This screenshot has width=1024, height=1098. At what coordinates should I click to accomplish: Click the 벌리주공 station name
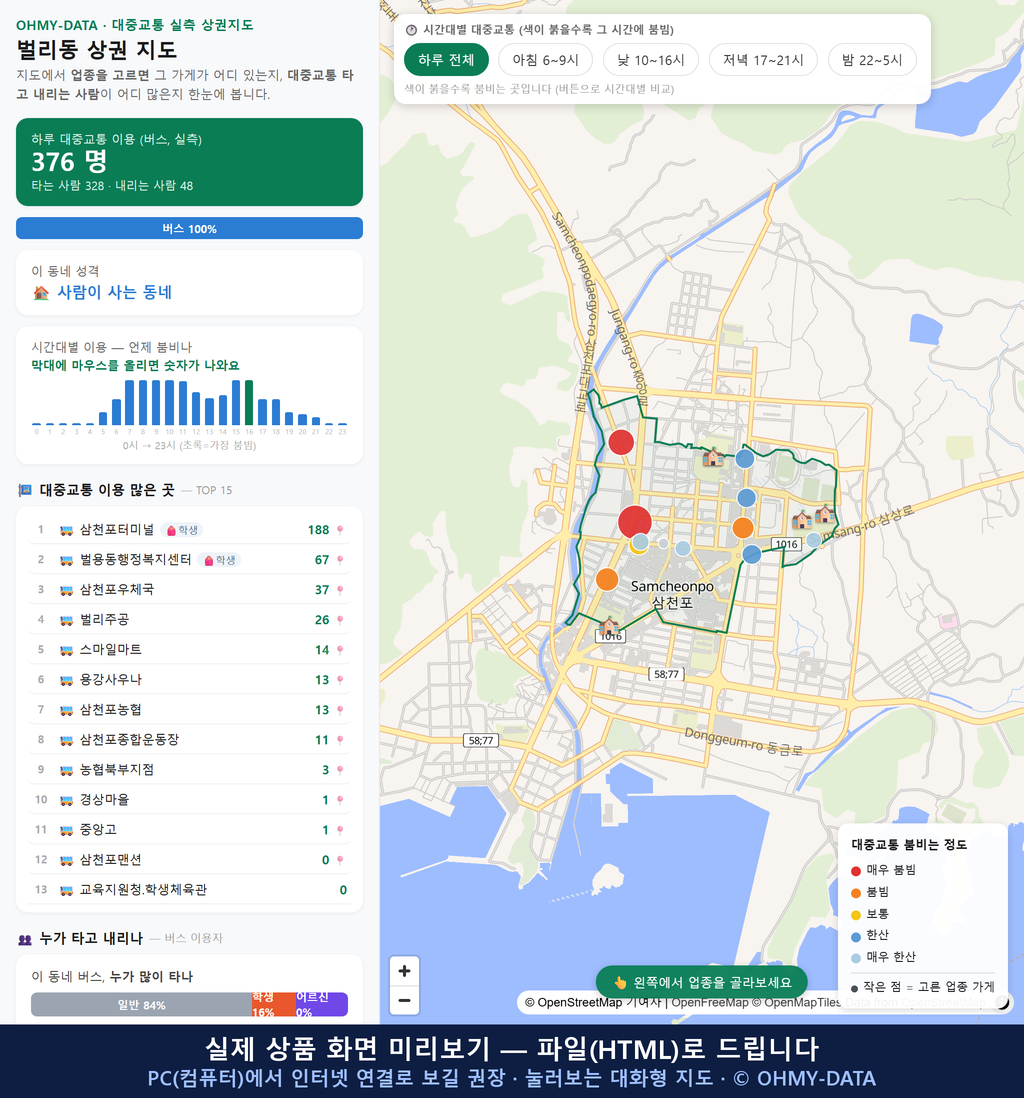pyautogui.click(x=104, y=620)
